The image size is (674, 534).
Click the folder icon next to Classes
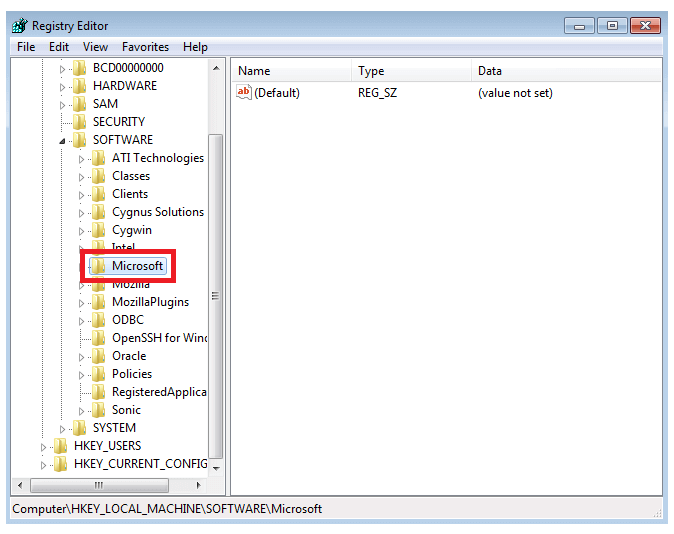98,176
